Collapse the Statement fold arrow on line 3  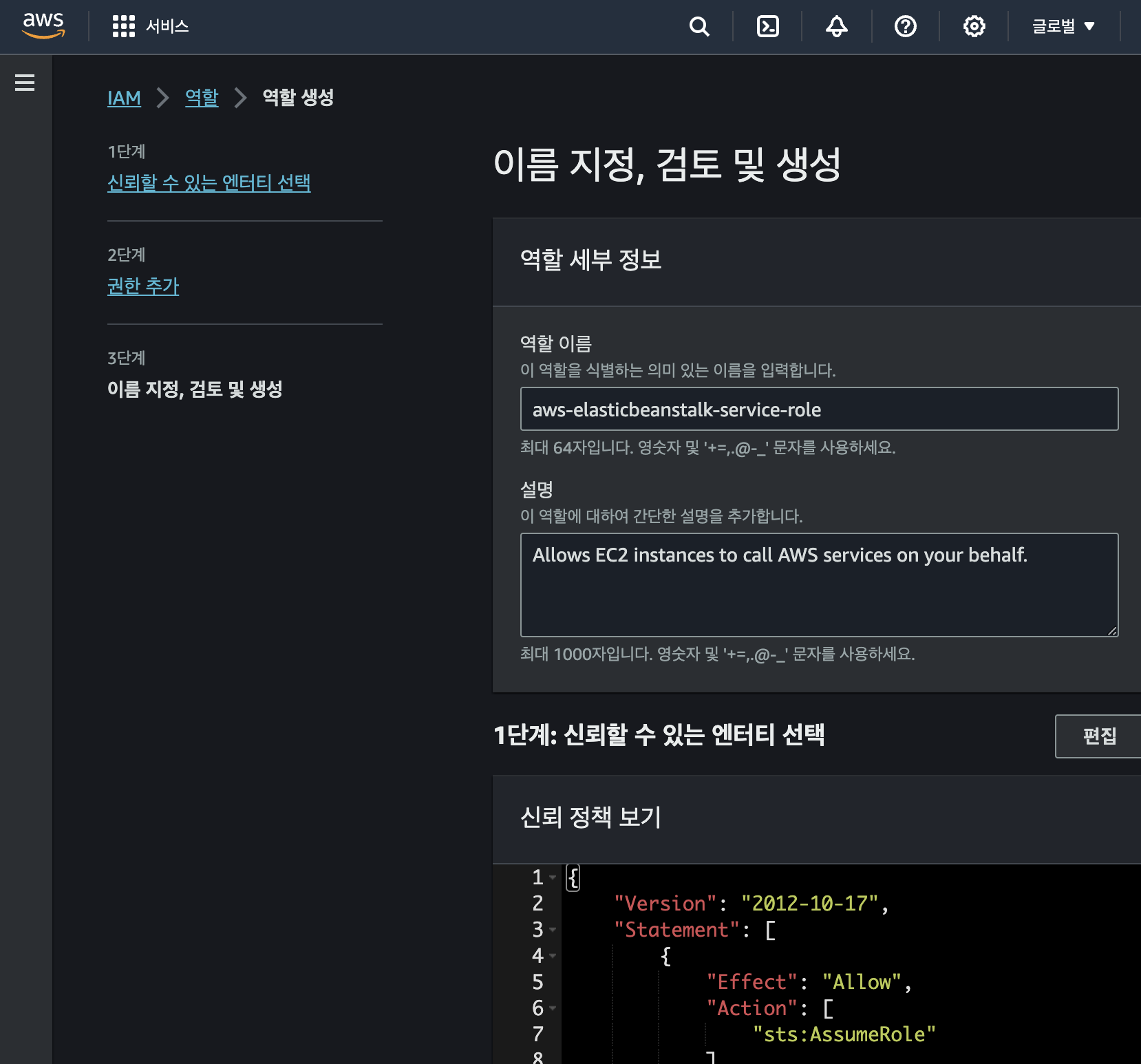553,930
